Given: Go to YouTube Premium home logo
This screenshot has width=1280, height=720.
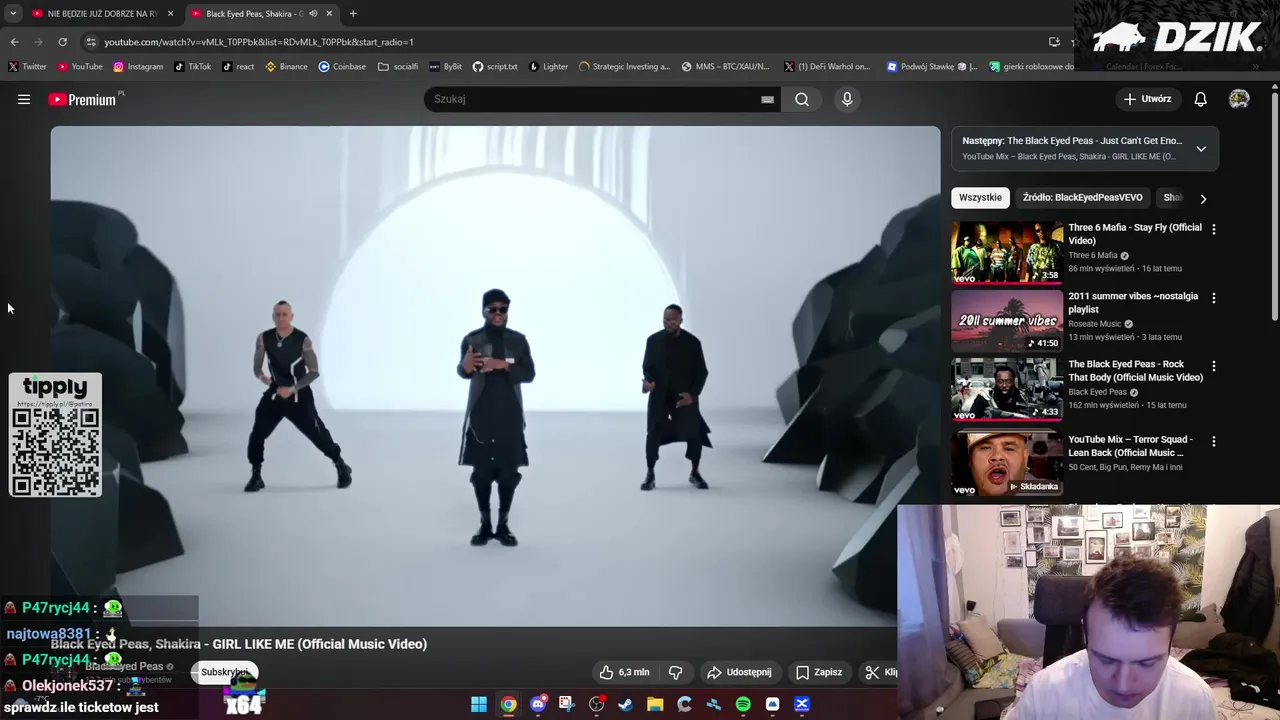Looking at the screenshot, I should [x=82, y=99].
